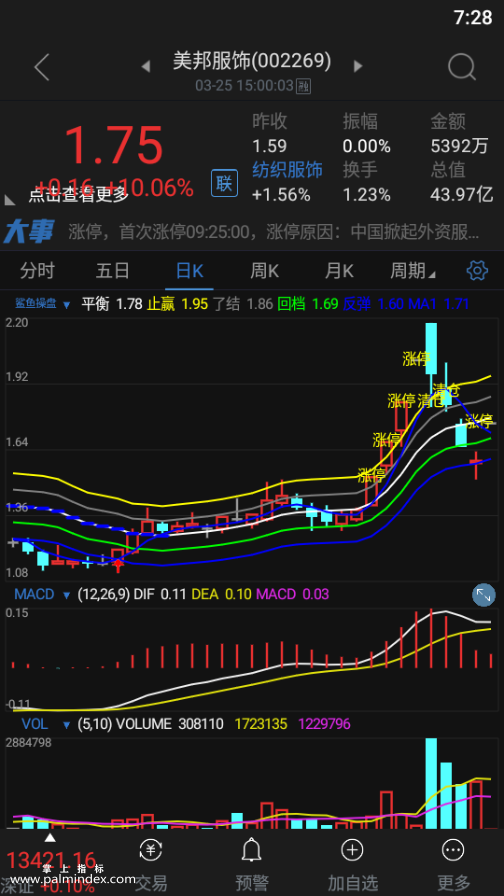Tap the DEA 0.10 value
This screenshot has width=504, height=896.
pos(221,594)
